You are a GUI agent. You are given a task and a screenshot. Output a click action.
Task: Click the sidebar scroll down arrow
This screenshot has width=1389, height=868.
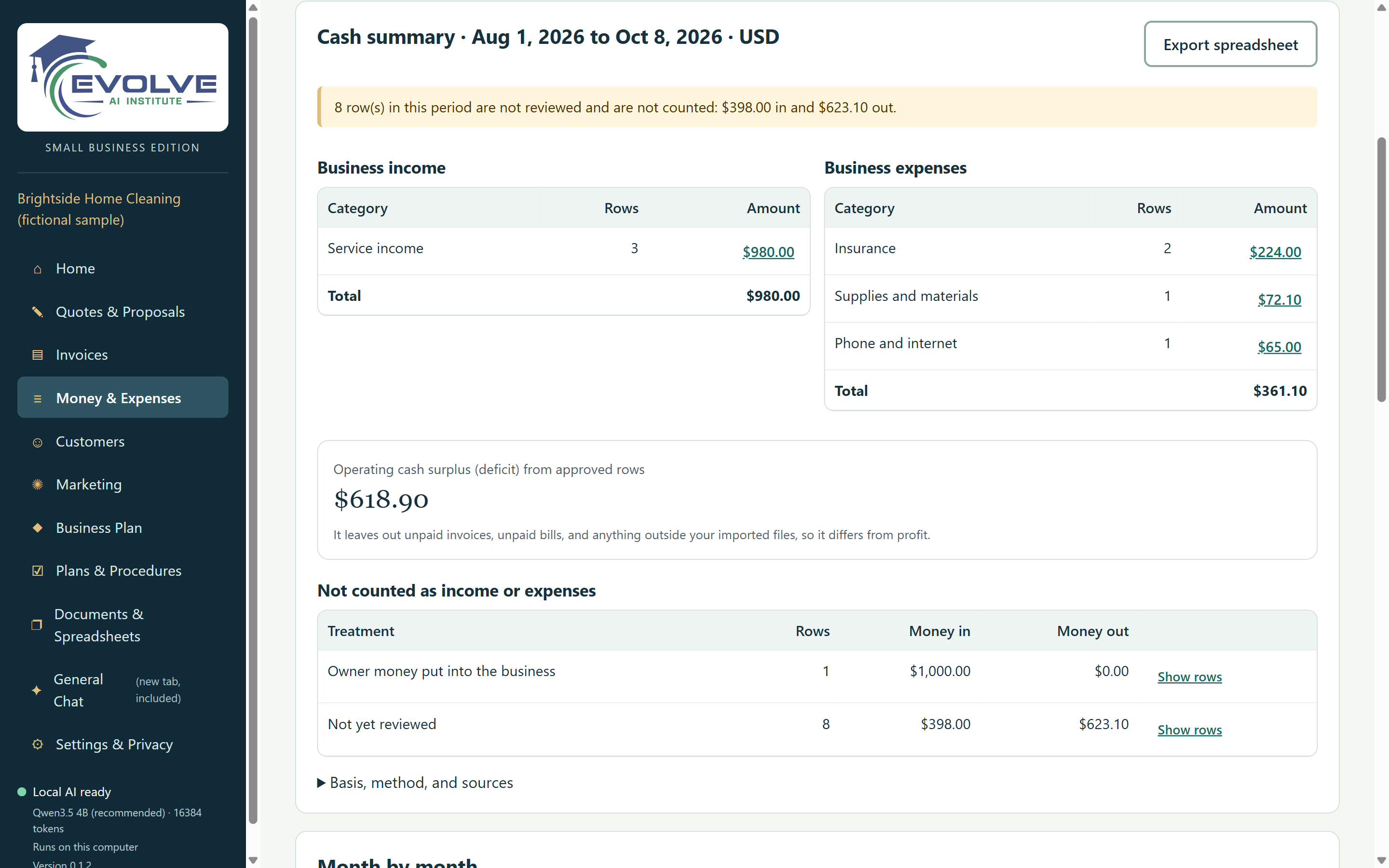tap(253, 860)
